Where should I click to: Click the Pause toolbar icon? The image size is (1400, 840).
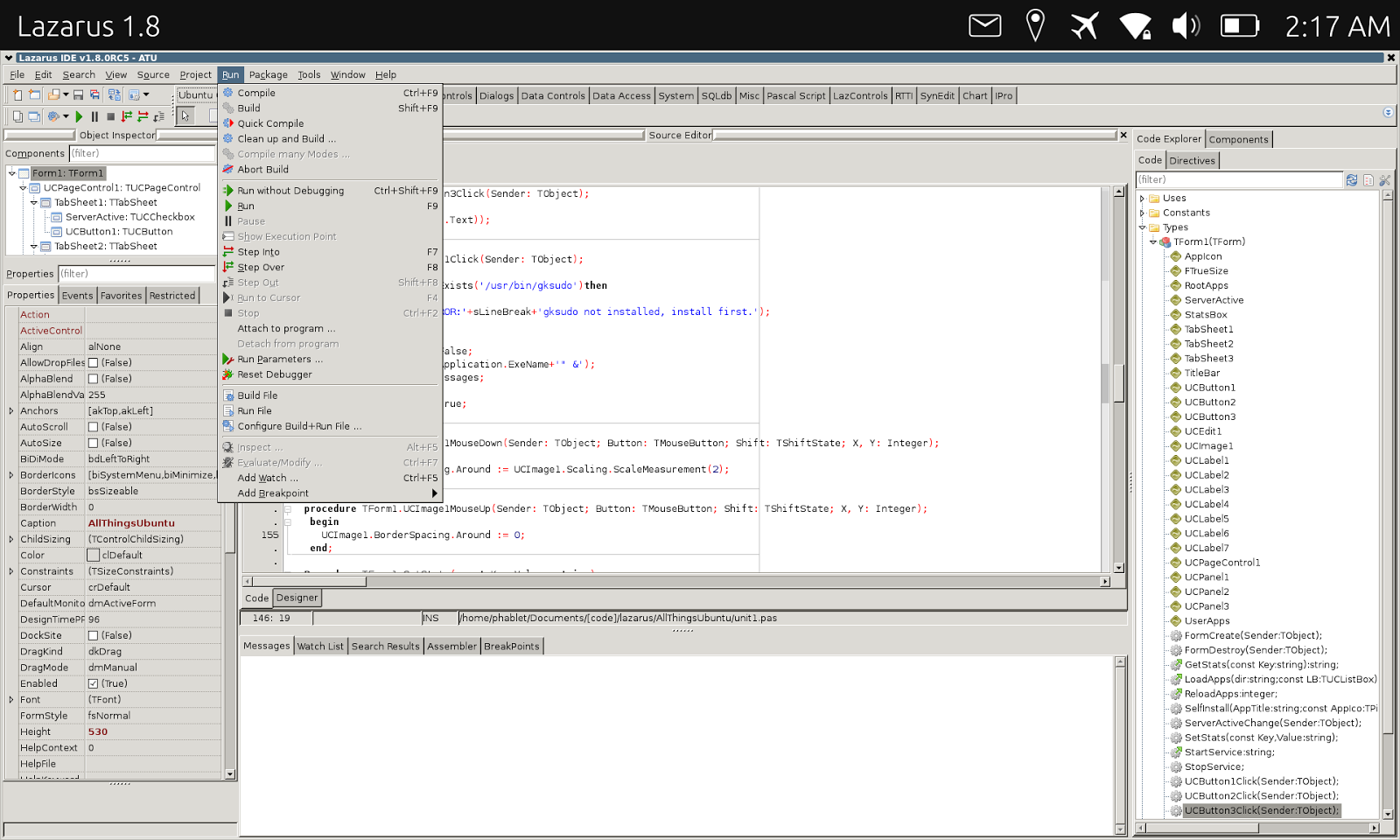click(94, 116)
